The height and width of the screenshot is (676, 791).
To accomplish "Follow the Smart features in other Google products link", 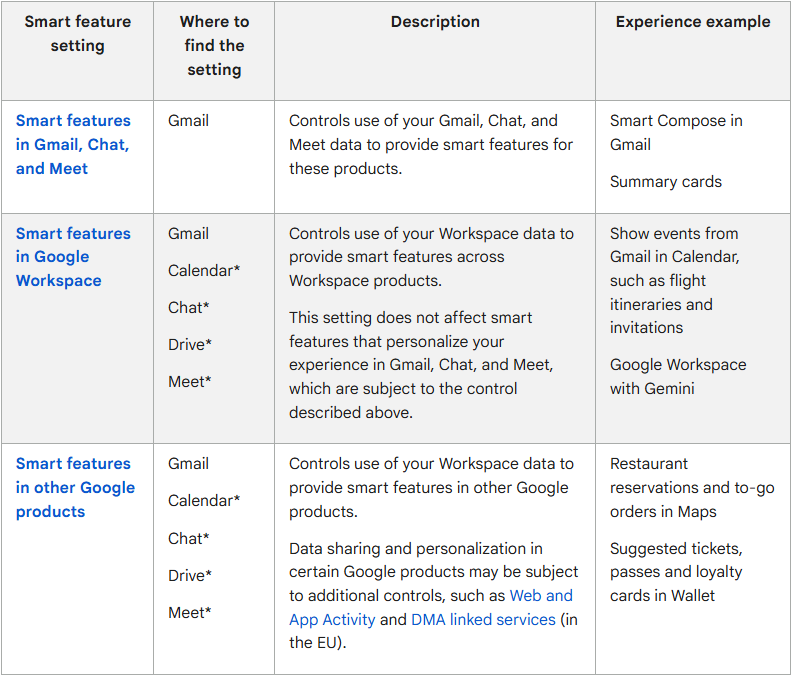I will pos(75,487).
